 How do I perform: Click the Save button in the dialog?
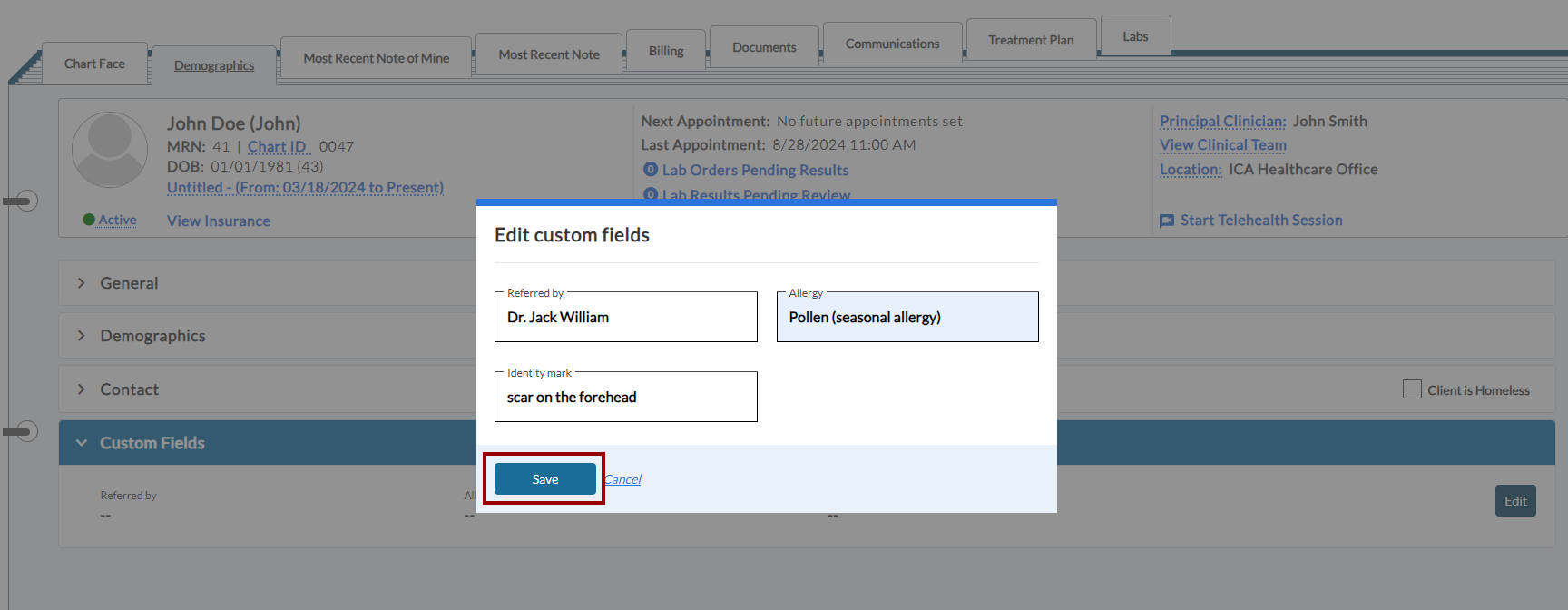tap(544, 479)
